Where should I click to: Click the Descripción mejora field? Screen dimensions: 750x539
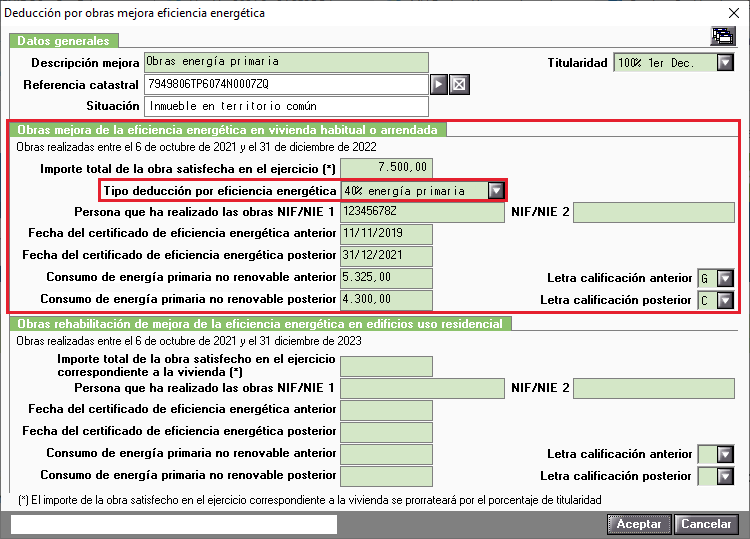[286, 62]
